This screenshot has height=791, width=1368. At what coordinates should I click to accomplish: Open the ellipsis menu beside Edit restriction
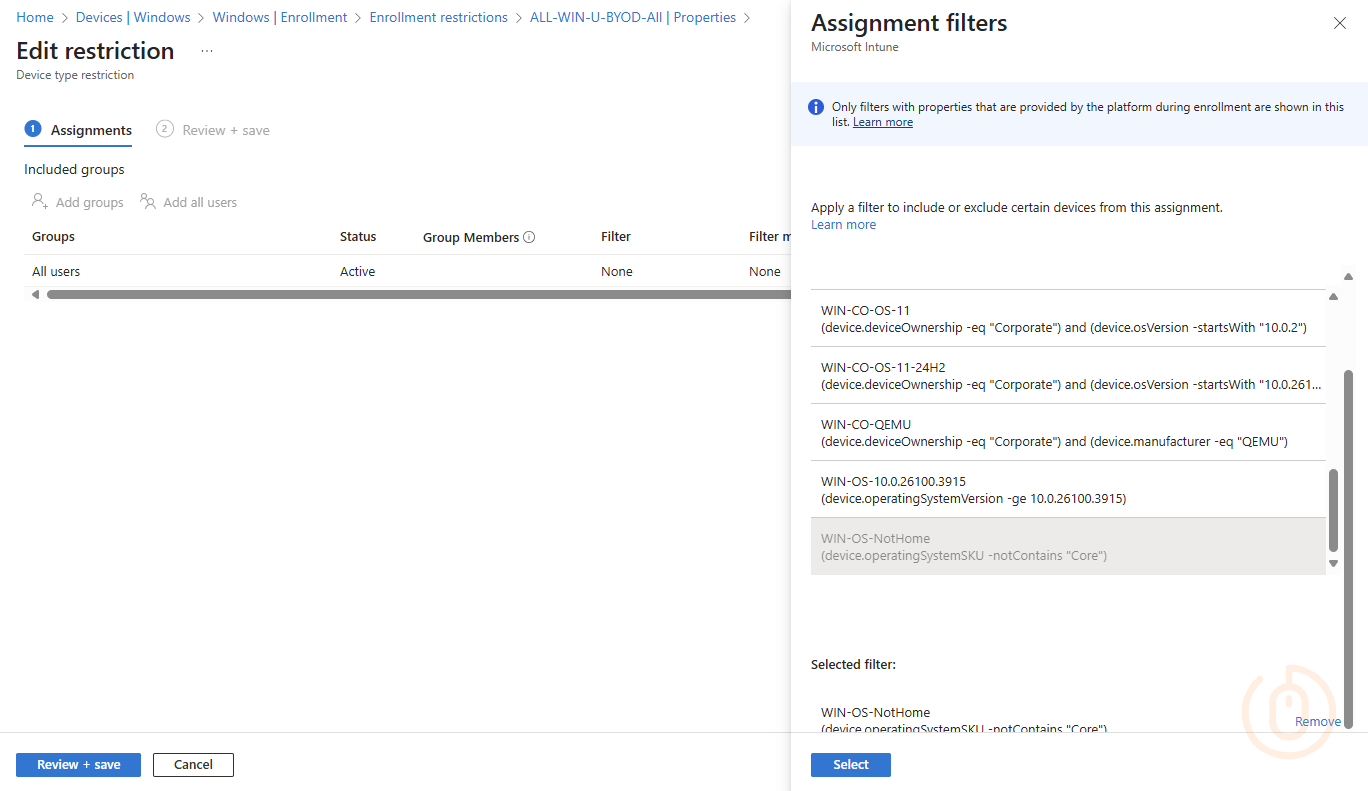pos(207,51)
